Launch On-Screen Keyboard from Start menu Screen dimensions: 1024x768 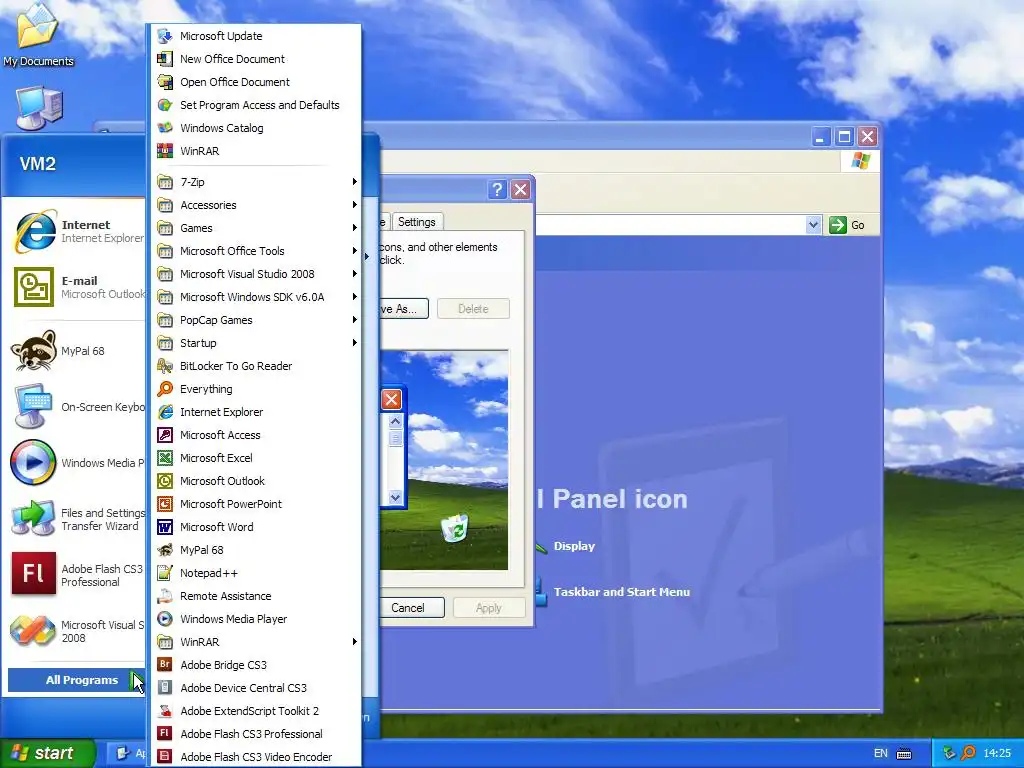click(x=76, y=407)
